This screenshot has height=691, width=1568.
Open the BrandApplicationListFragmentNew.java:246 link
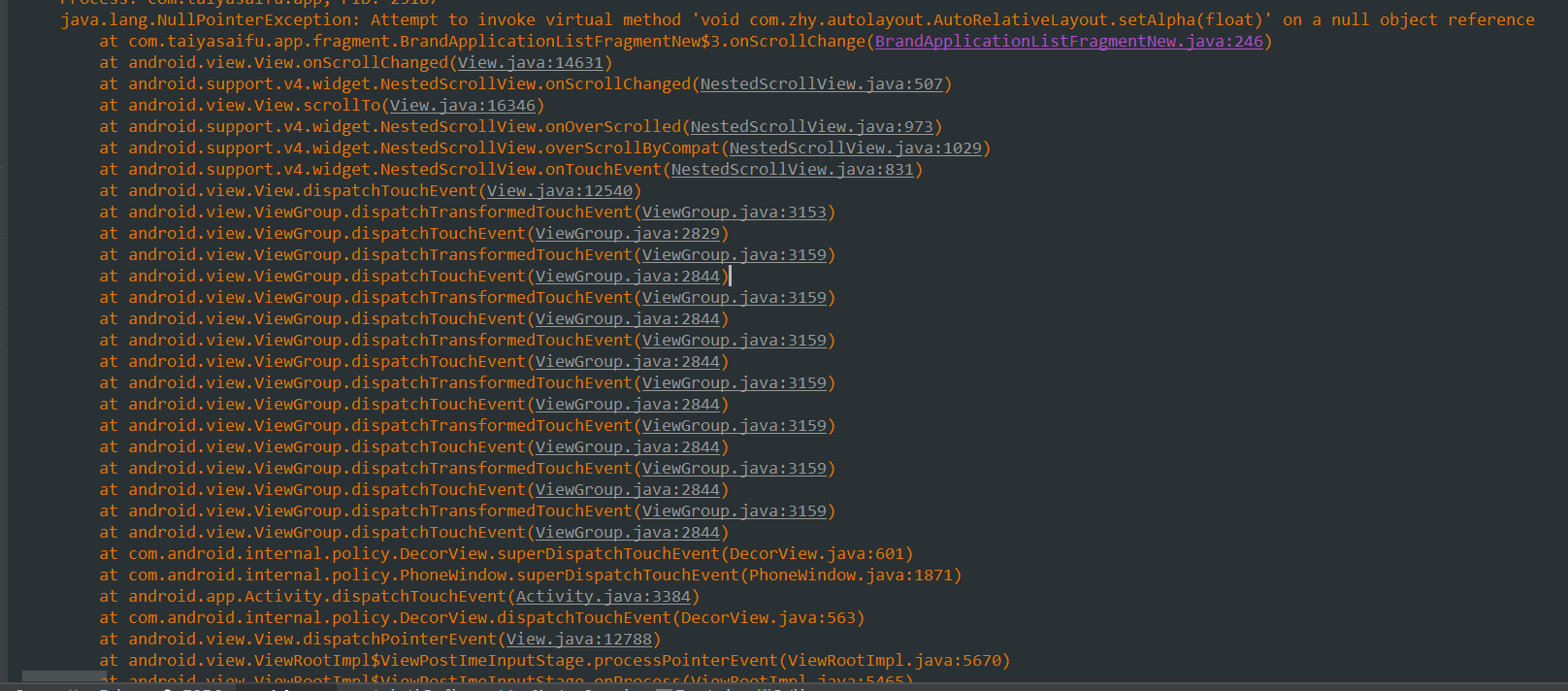(1069, 42)
